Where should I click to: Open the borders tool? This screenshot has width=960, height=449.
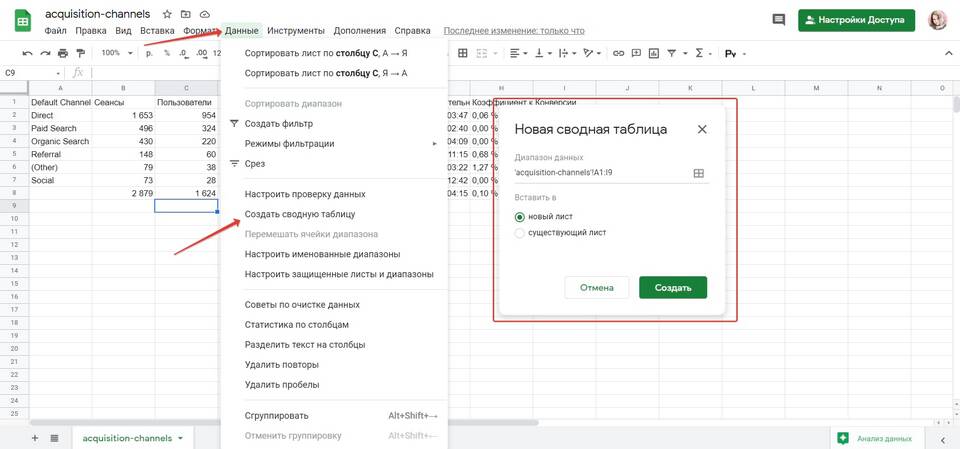pos(463,53)
